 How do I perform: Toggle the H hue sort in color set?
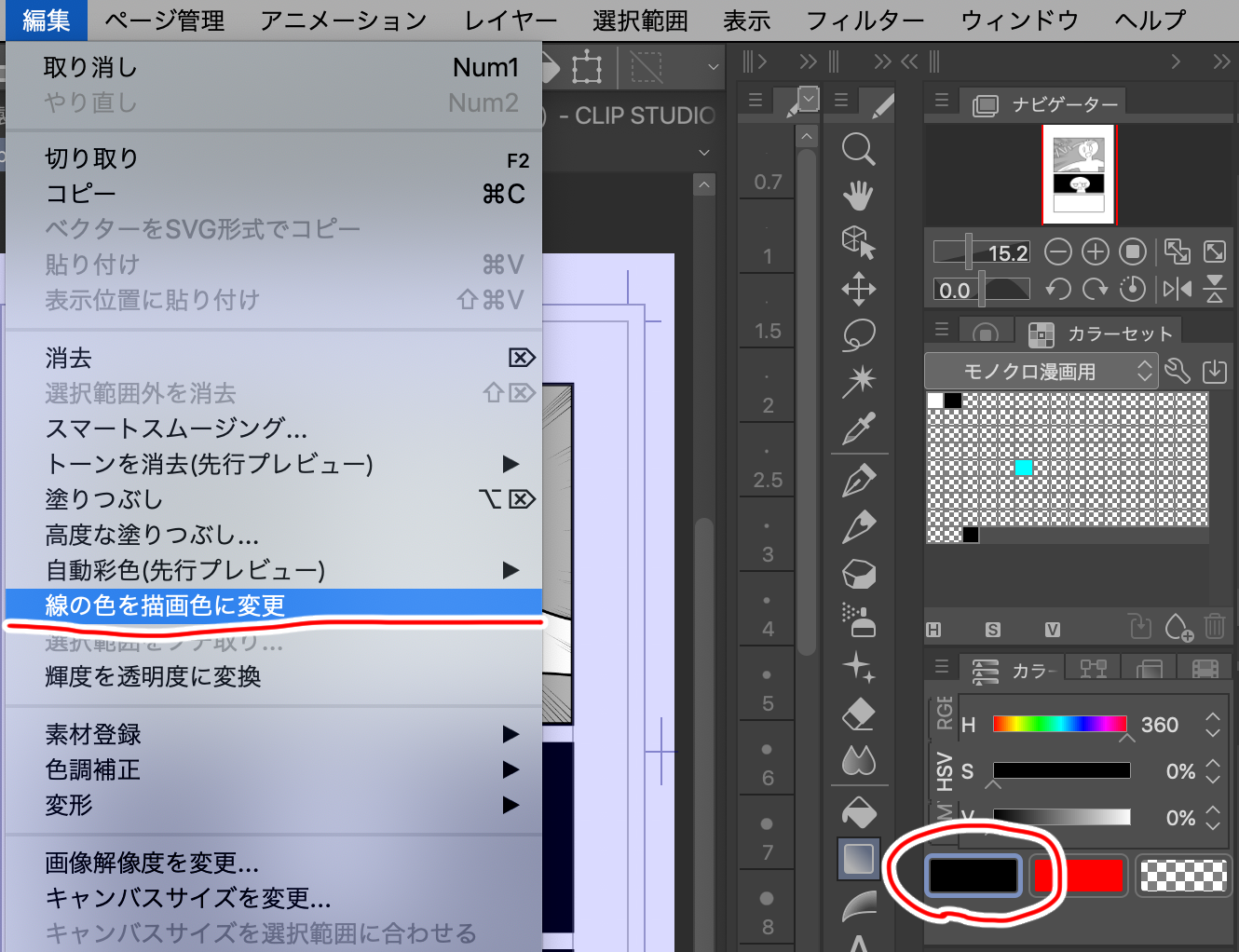click(x=933, y=629)
